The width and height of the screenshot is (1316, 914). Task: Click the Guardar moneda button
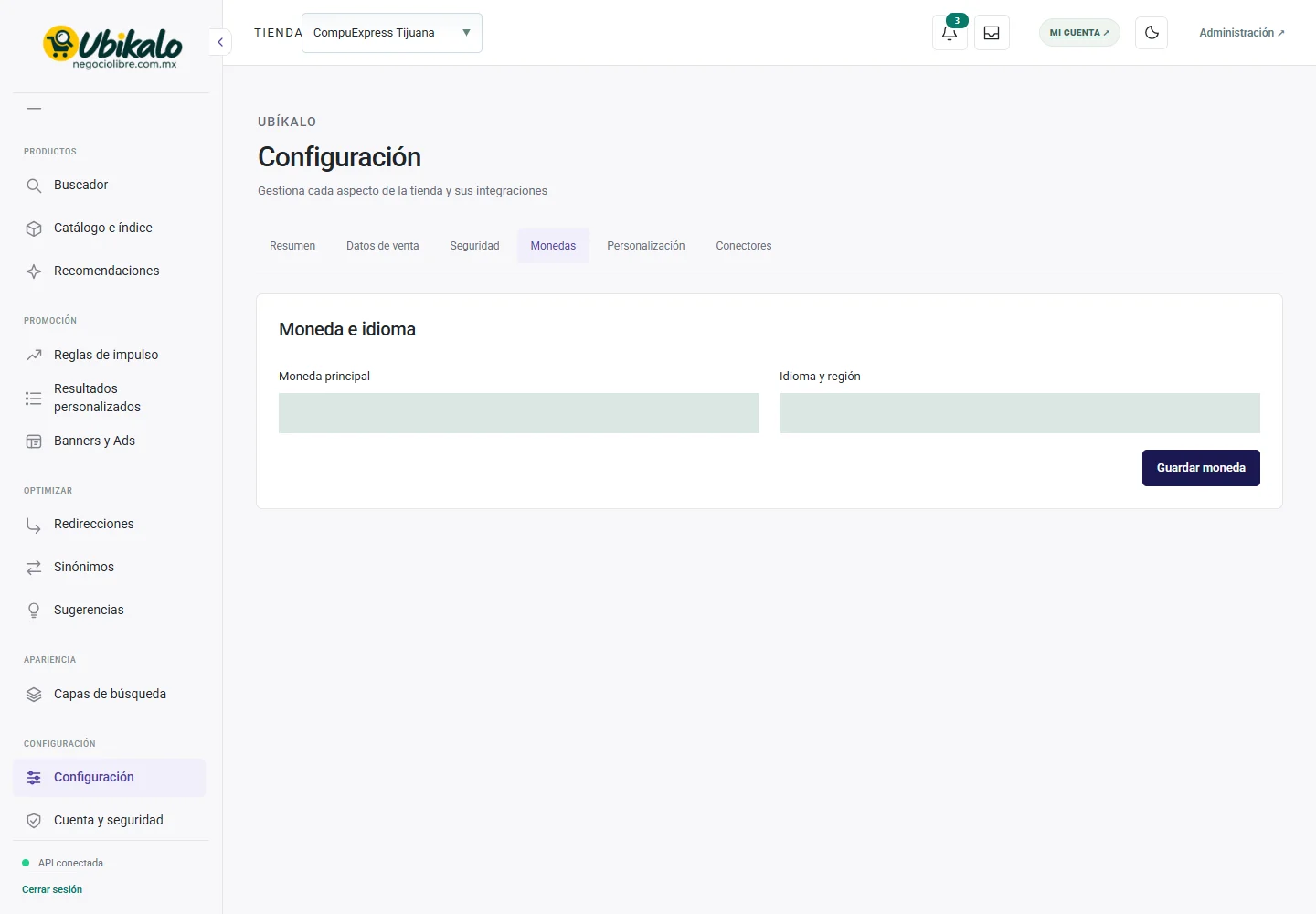1201,468
